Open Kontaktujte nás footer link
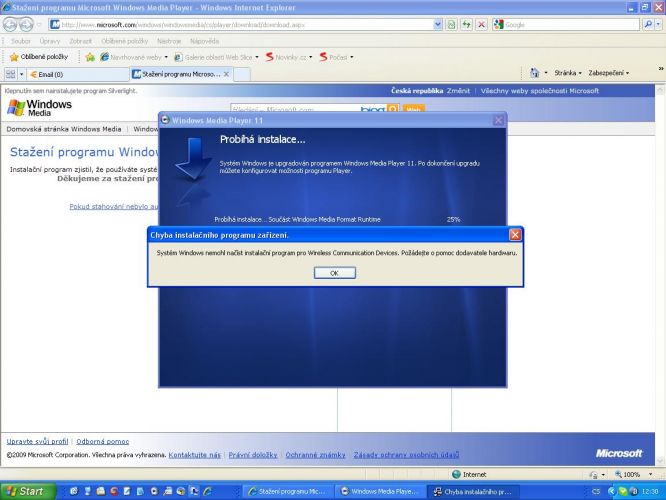666x500 pixels. coord(195,455)
